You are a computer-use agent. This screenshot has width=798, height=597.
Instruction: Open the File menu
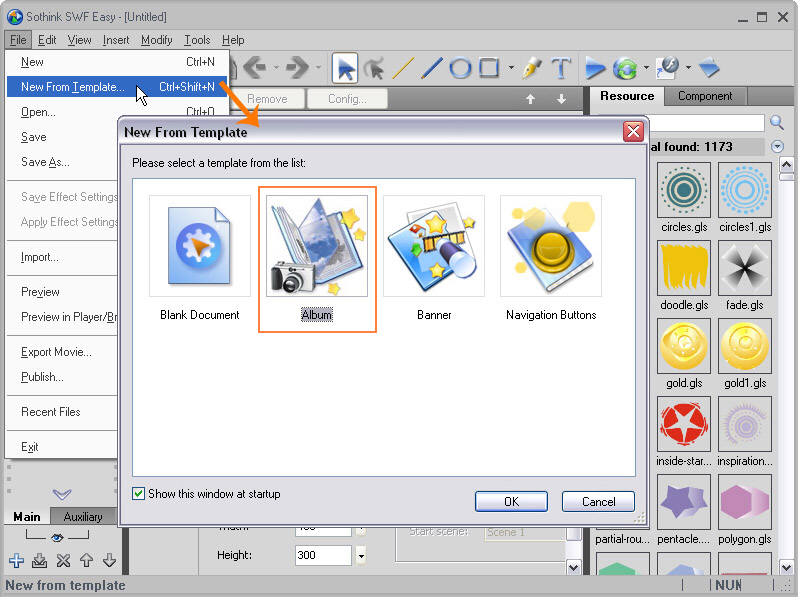[18, 40]
